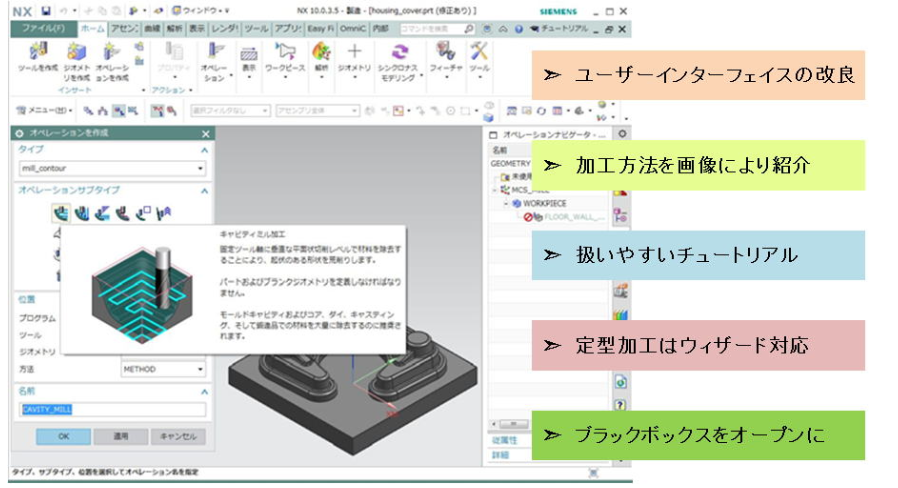Select the Cavity Mill subtype icon
Screen dimensions: 898x488
tap(61, 214)
